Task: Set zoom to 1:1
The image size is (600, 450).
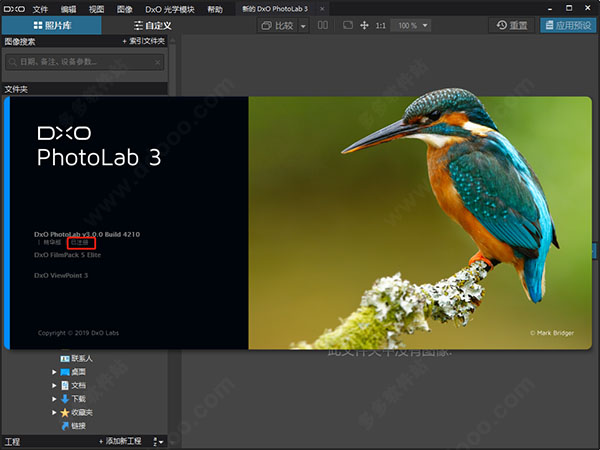Action: point(380,26)
